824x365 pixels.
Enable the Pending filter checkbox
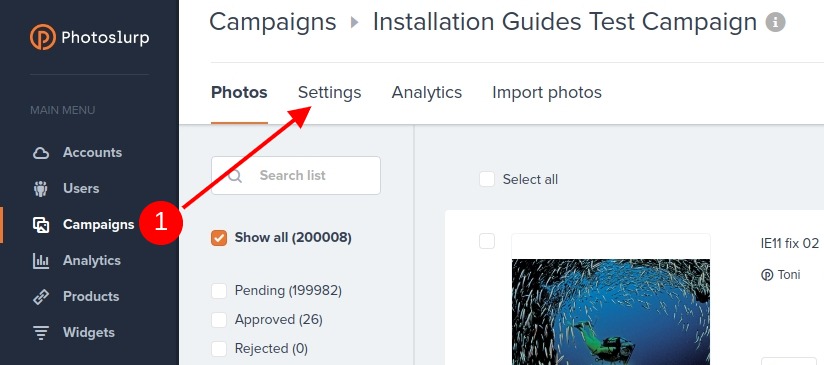point(219,290)
